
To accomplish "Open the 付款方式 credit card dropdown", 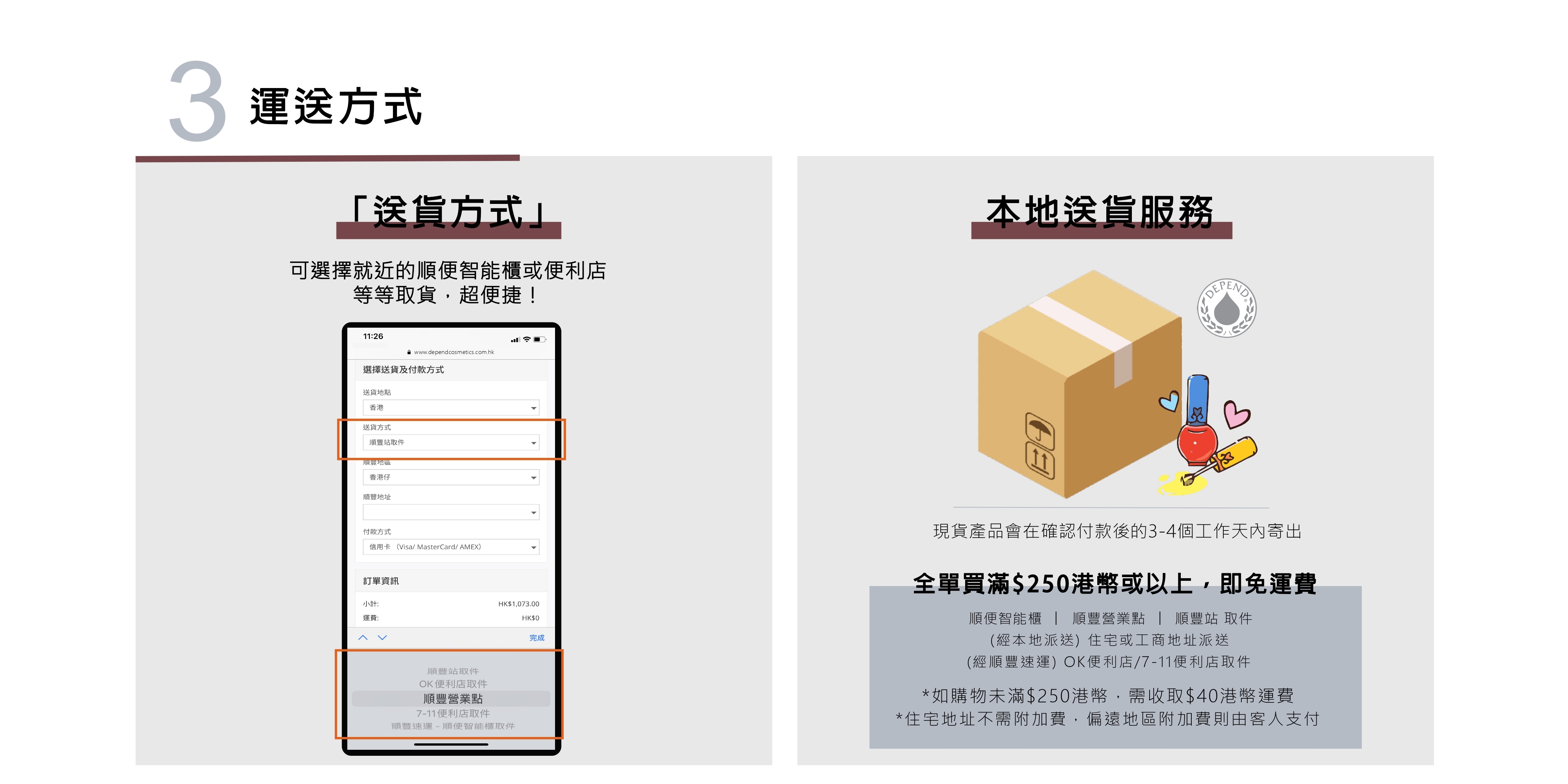I will [451, 547].
